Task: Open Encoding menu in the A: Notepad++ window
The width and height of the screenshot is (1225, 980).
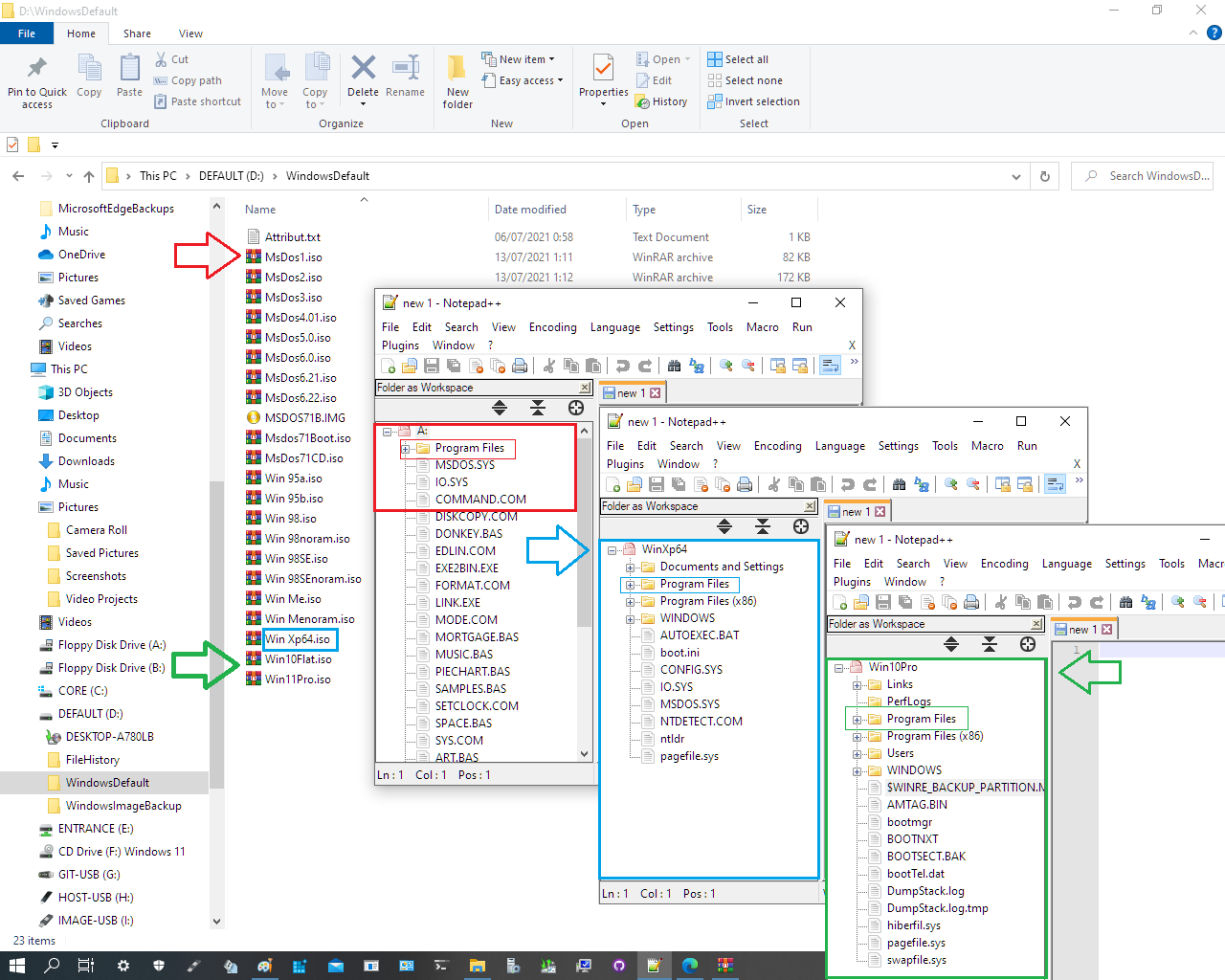Action: 553,327
